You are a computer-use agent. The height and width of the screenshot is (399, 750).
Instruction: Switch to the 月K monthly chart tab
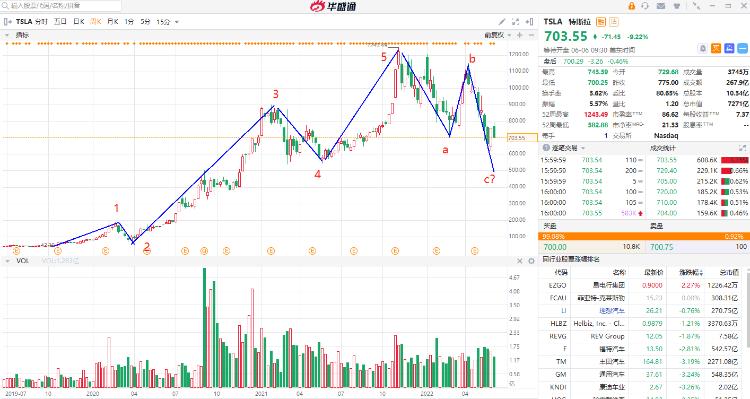click(x=112, y=22)
